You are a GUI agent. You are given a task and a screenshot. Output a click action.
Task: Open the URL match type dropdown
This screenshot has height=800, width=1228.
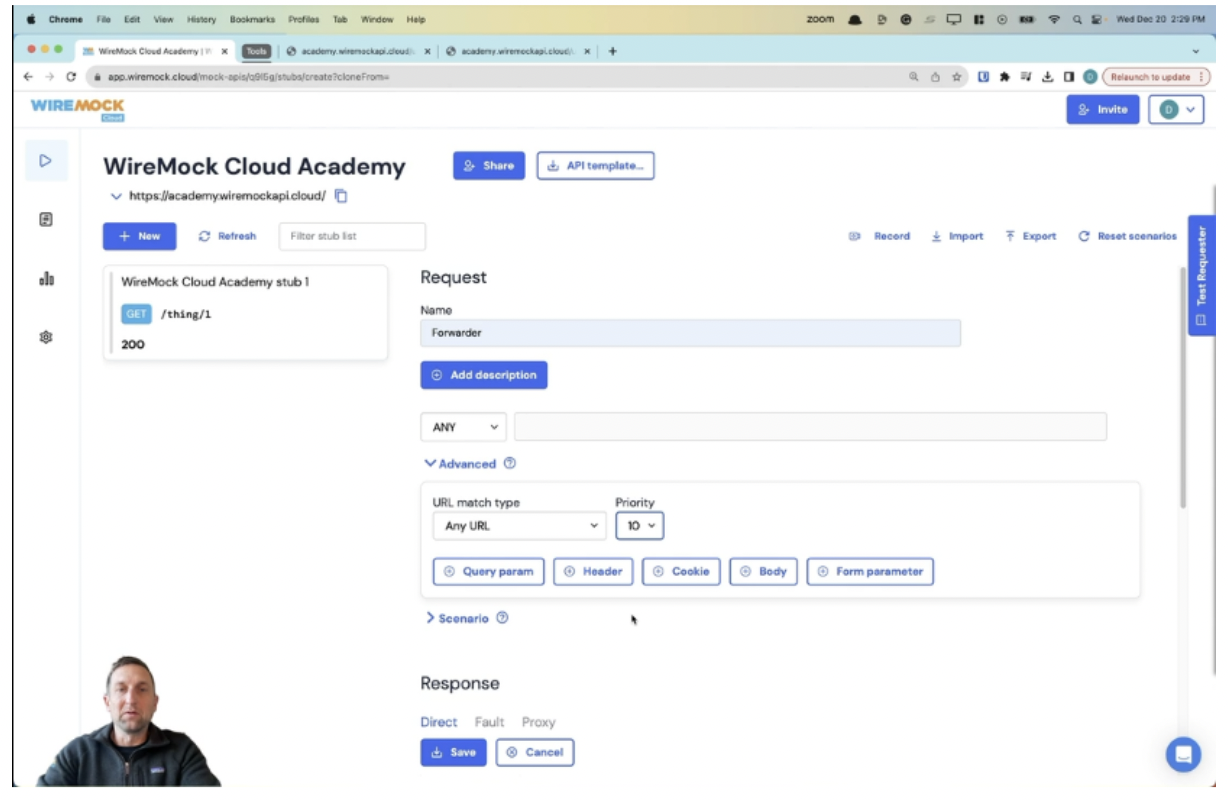point(519,526)
